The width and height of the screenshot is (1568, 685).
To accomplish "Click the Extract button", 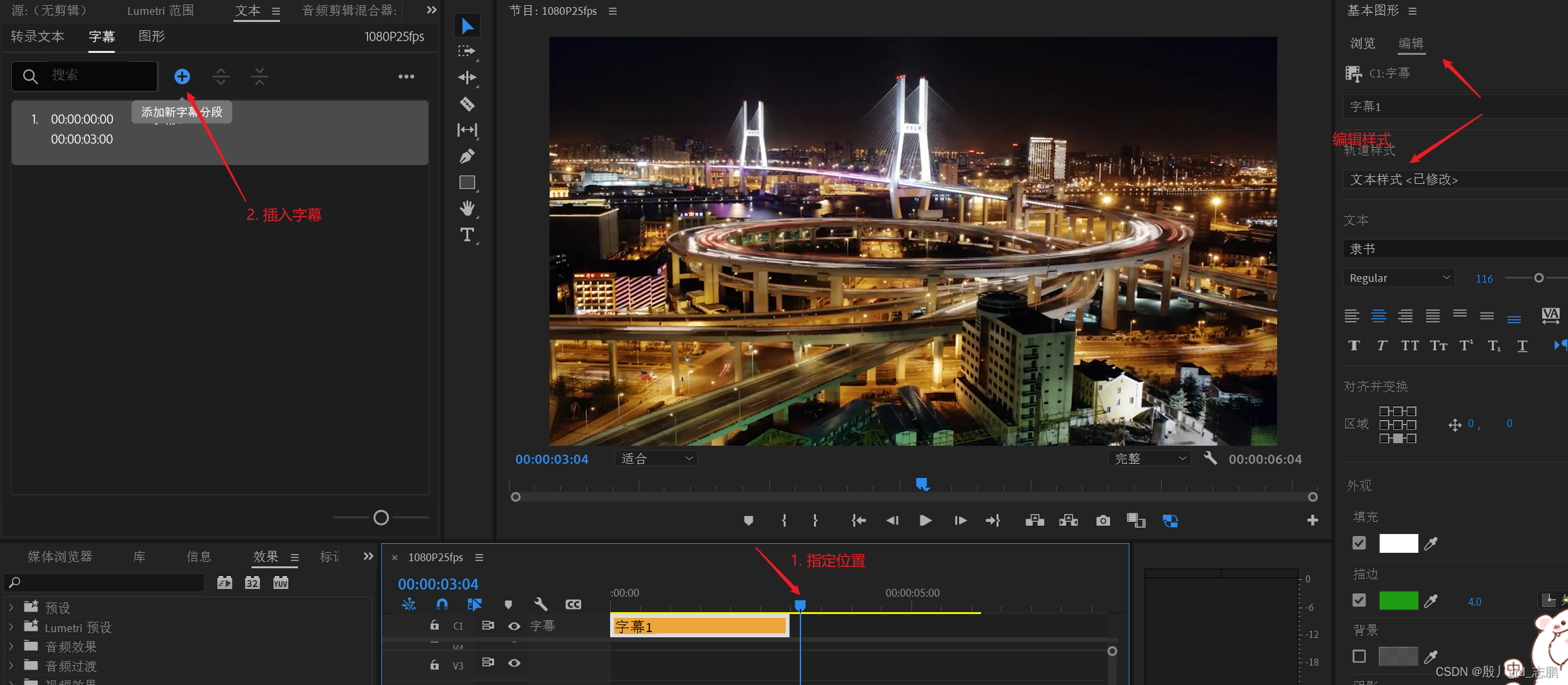I will (x=1068, y=520).
